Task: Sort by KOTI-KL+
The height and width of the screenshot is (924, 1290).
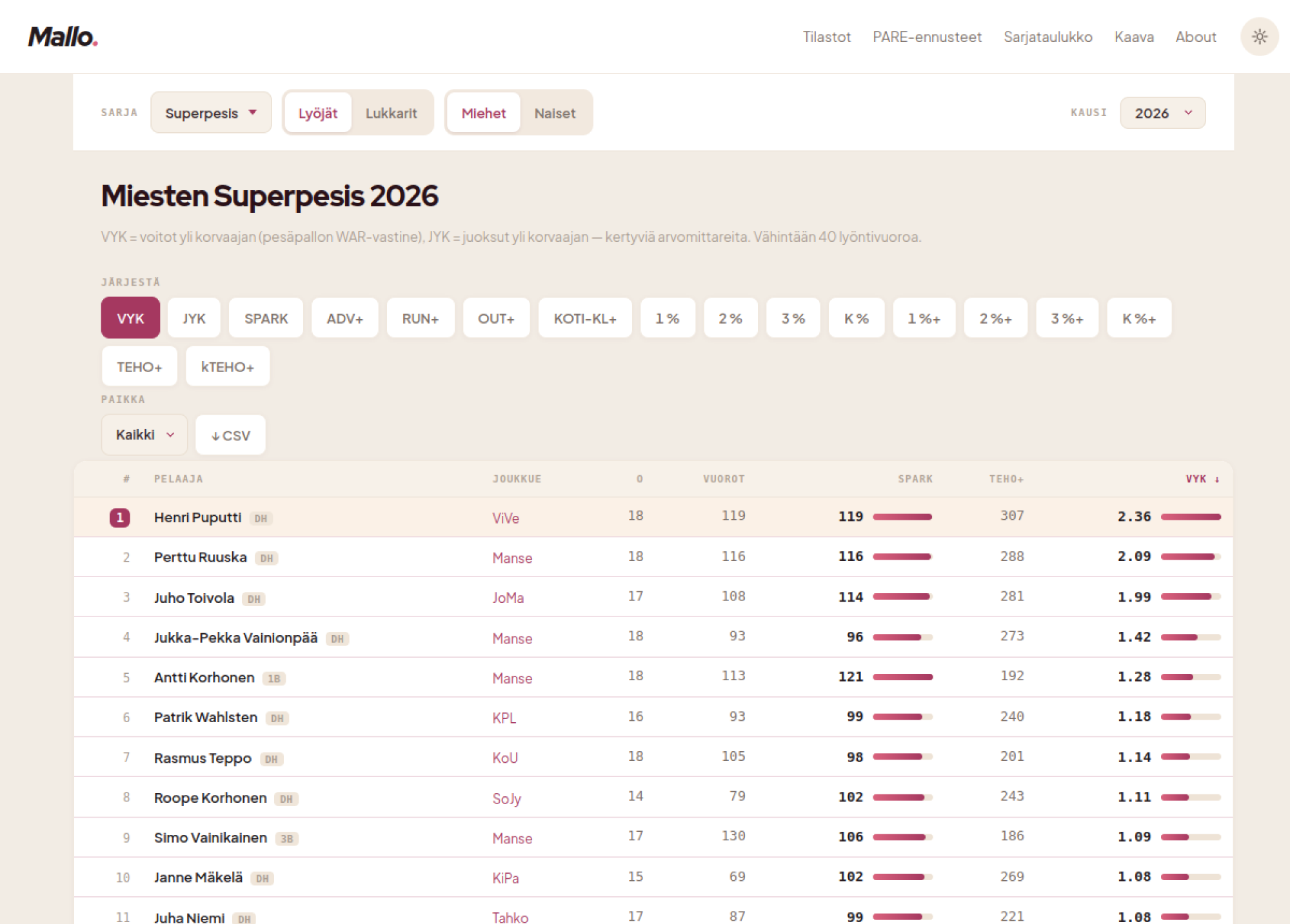Action: (585, 318)
